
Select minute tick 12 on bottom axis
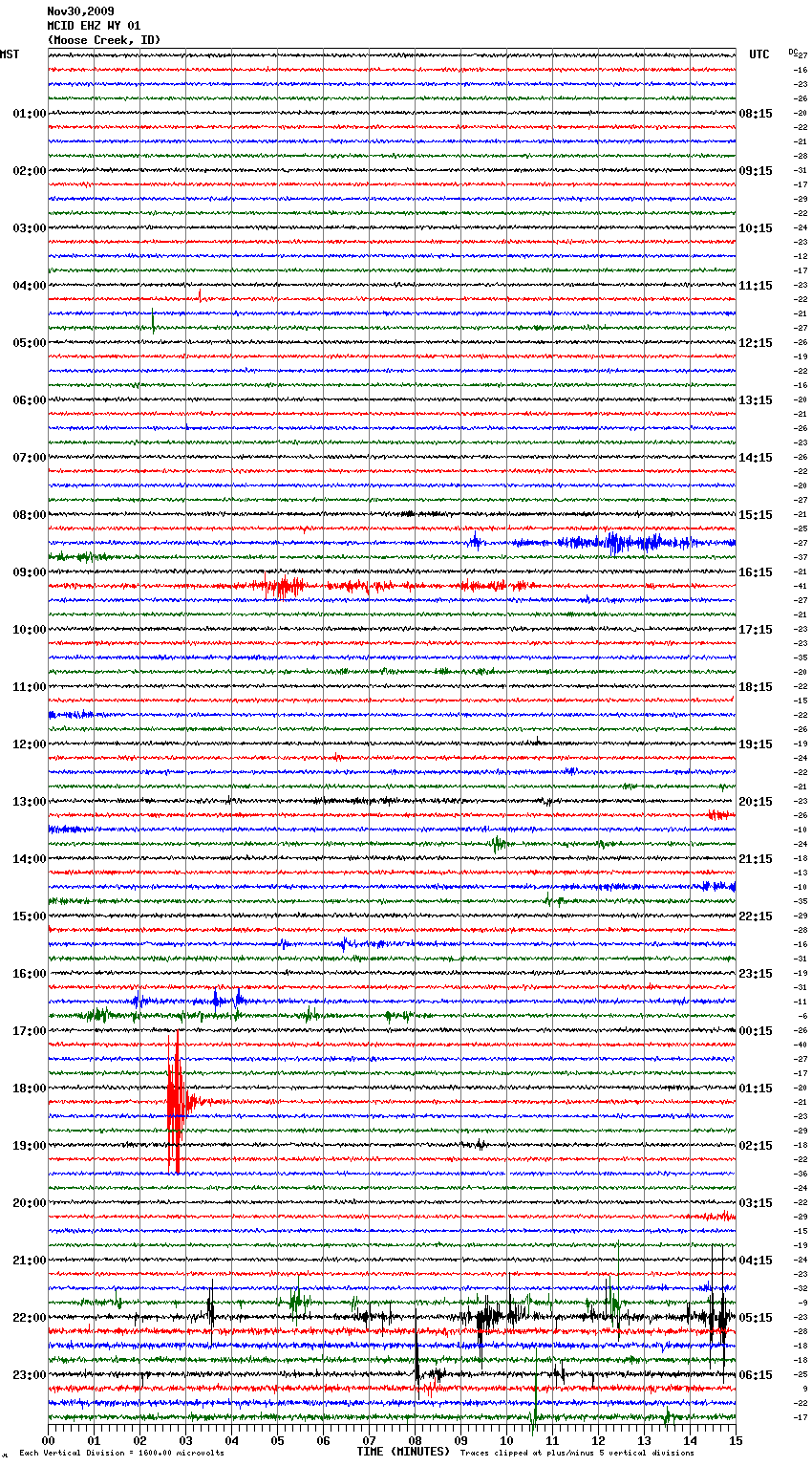tap(599, 1440)
